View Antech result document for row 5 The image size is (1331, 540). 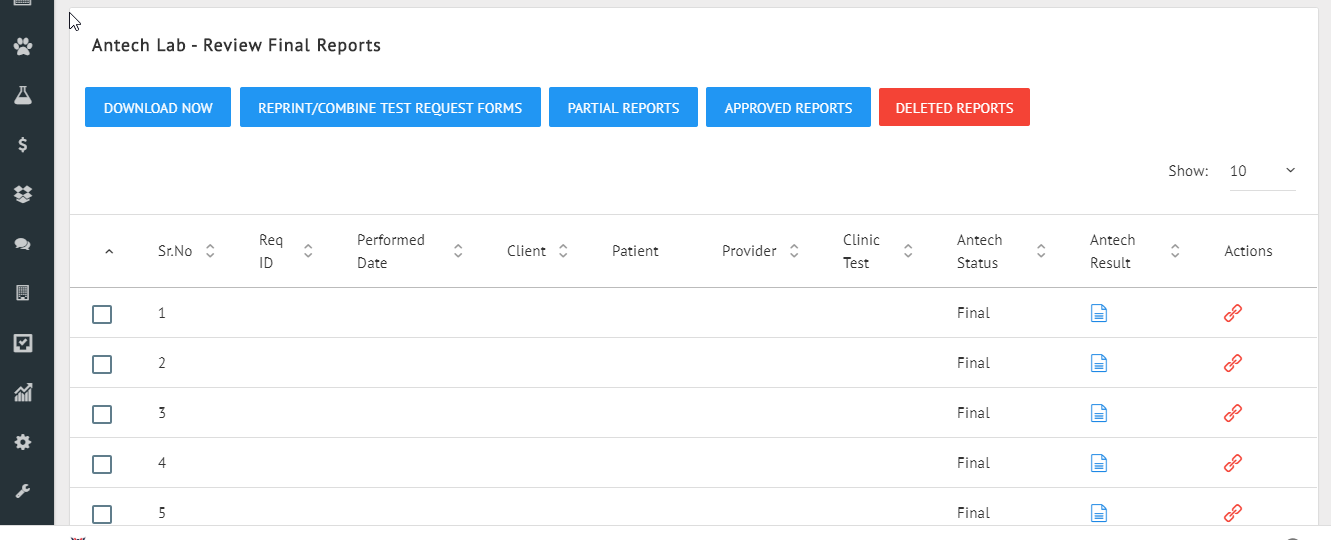pyautogui.click(x=1098, y=513)
